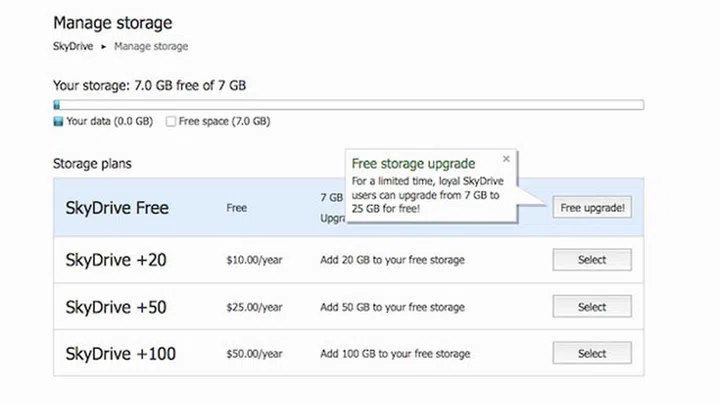The height and width of the screenshot is (405, 720).
Task: Click the SkyDrive +100 plan name
Action: pyautogui.click(x=119, y=353)
